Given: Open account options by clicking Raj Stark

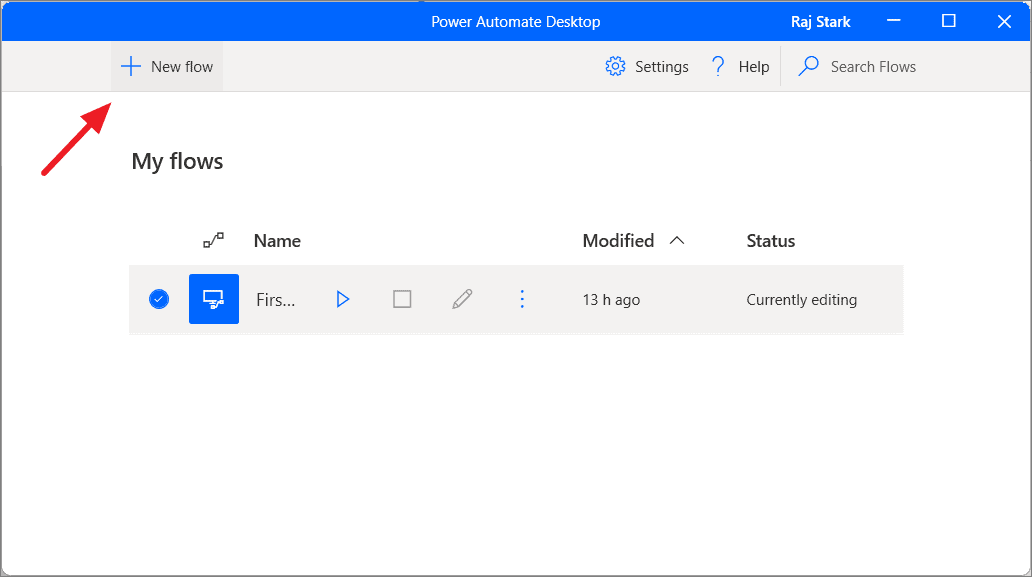Looking at the screenshot, I should [x=820, y=21].
